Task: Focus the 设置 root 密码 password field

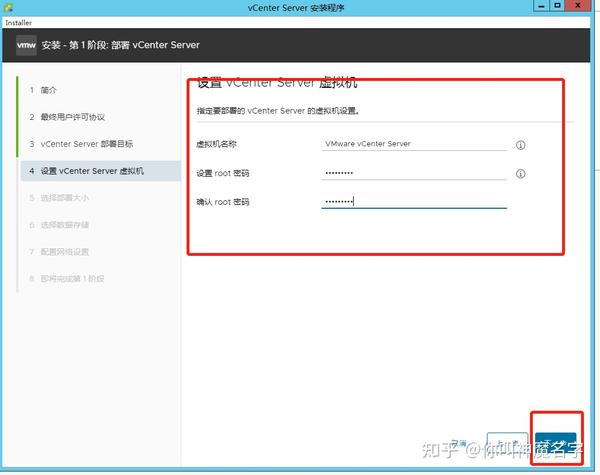Action: 414,173
